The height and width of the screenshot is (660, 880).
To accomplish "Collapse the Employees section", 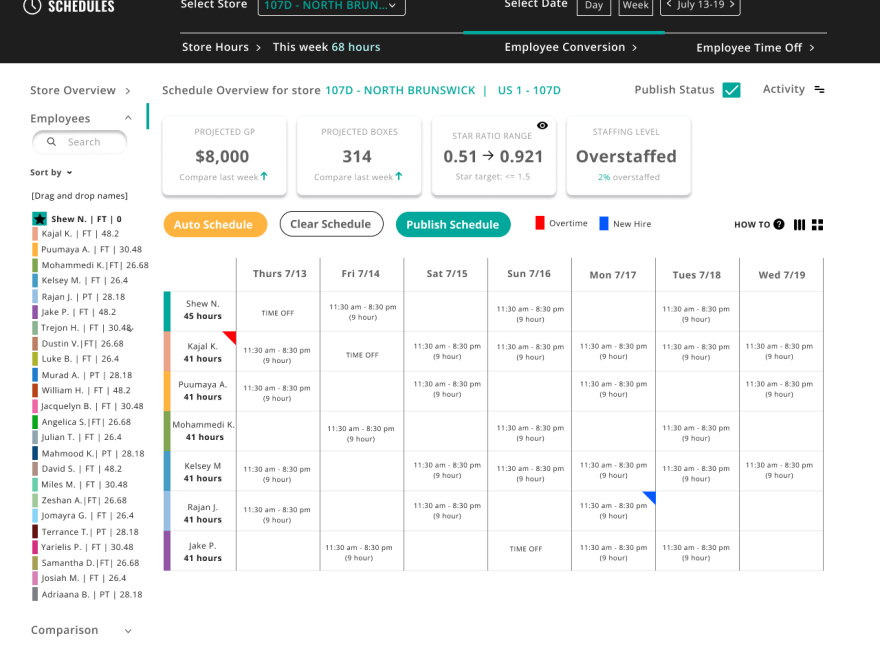I will [x=128, y=118].
